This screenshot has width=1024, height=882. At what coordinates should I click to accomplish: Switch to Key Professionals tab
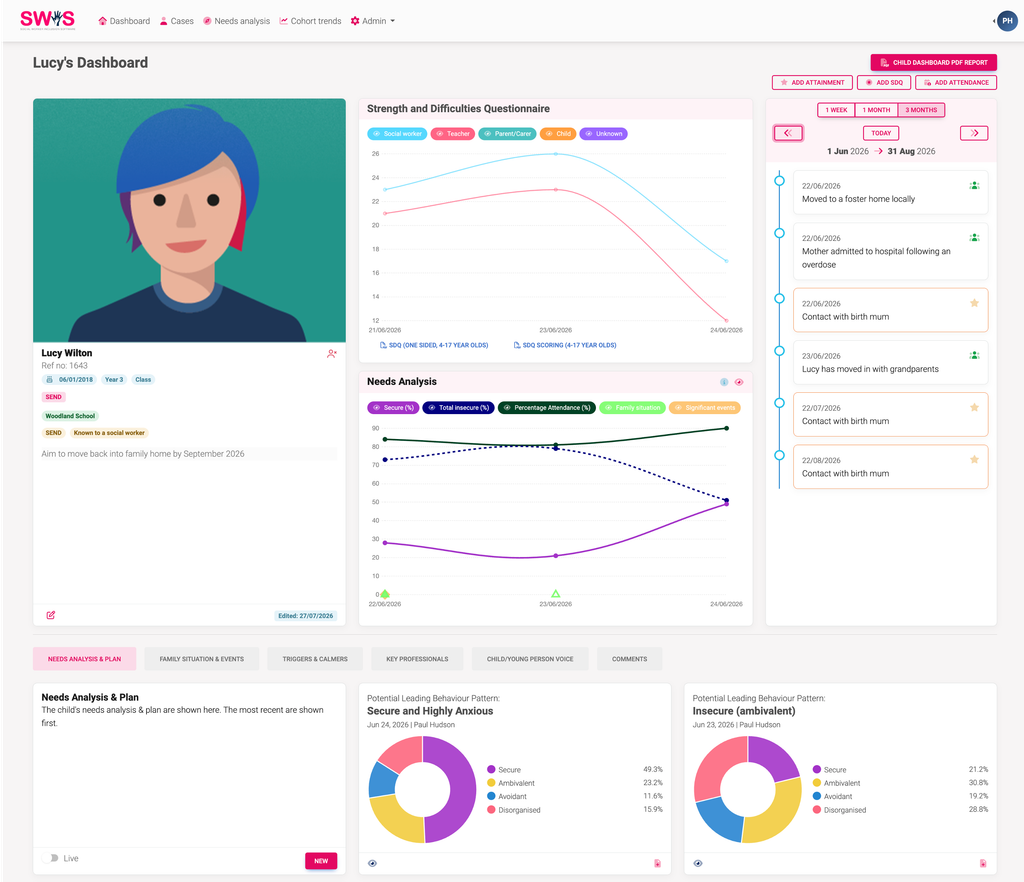417,659
